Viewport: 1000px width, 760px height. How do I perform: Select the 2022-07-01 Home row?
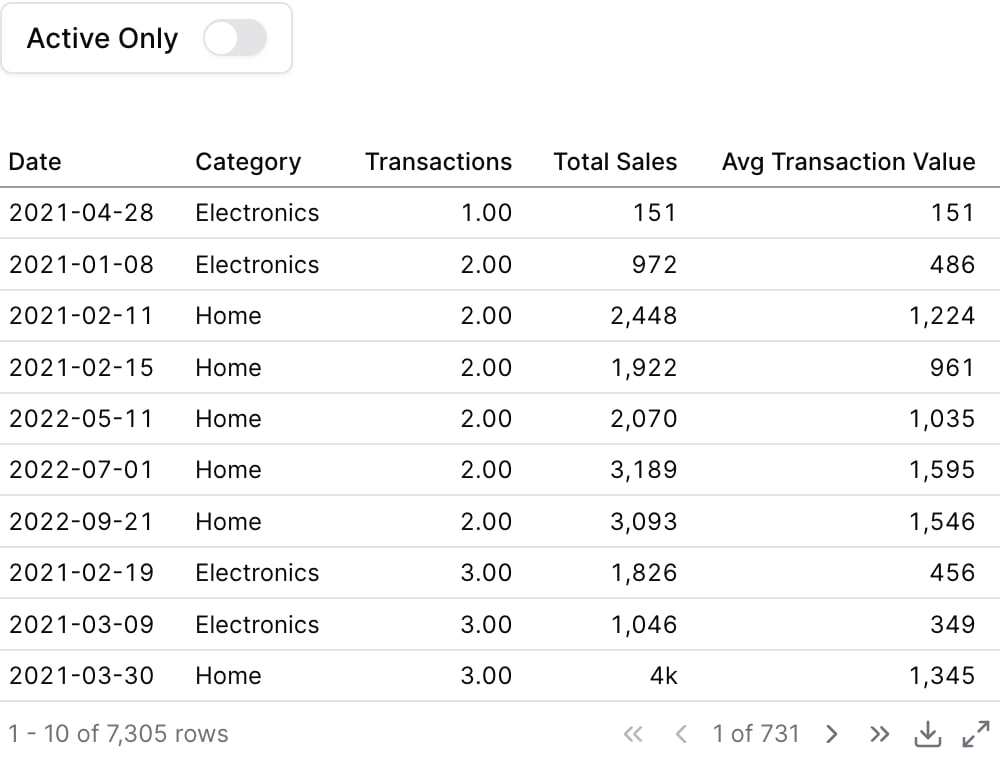coord(500,470)
